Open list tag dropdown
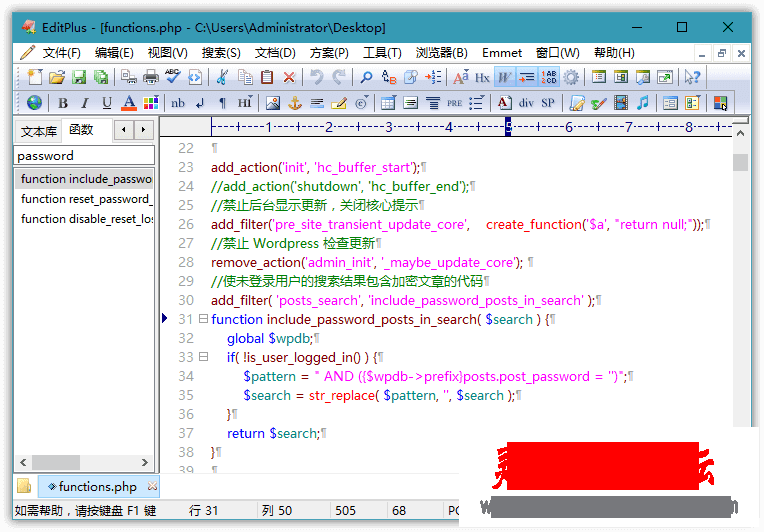This screenshot has width=764, height=532. tap(477, 103)
